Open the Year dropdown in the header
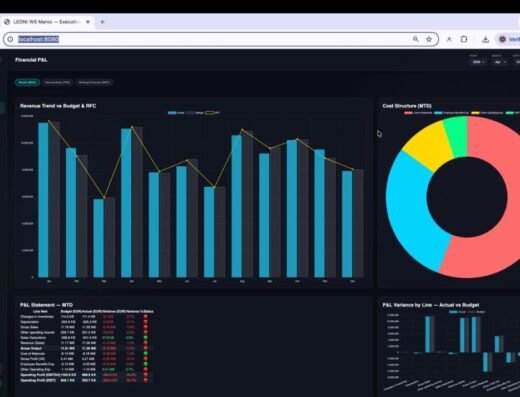520x397 pixels. click(x=478, y=62)
